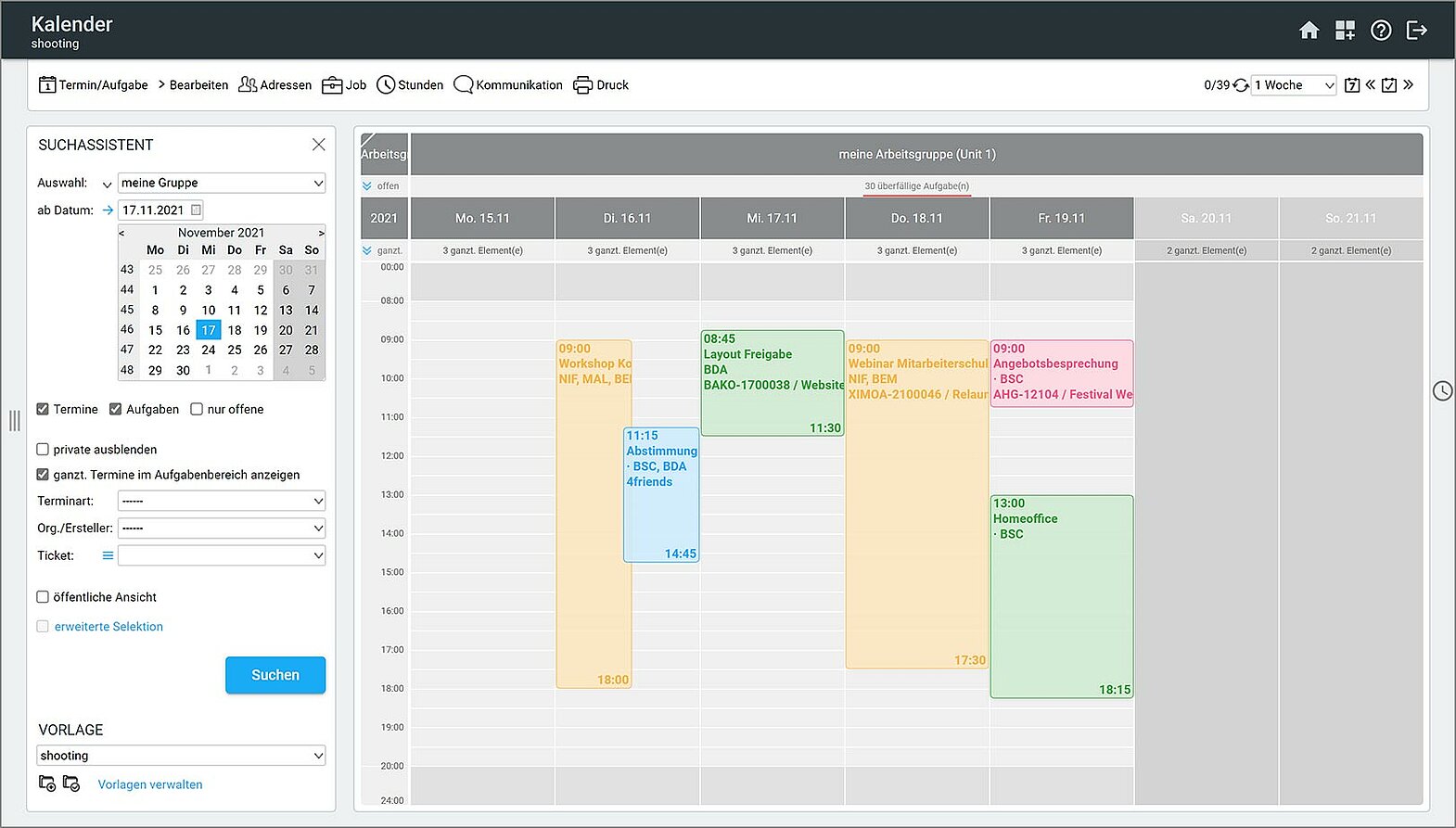The width and height of the screenshot is (1456, 828).
Task: Enable the nur offene checkbox
Action: 197,409
